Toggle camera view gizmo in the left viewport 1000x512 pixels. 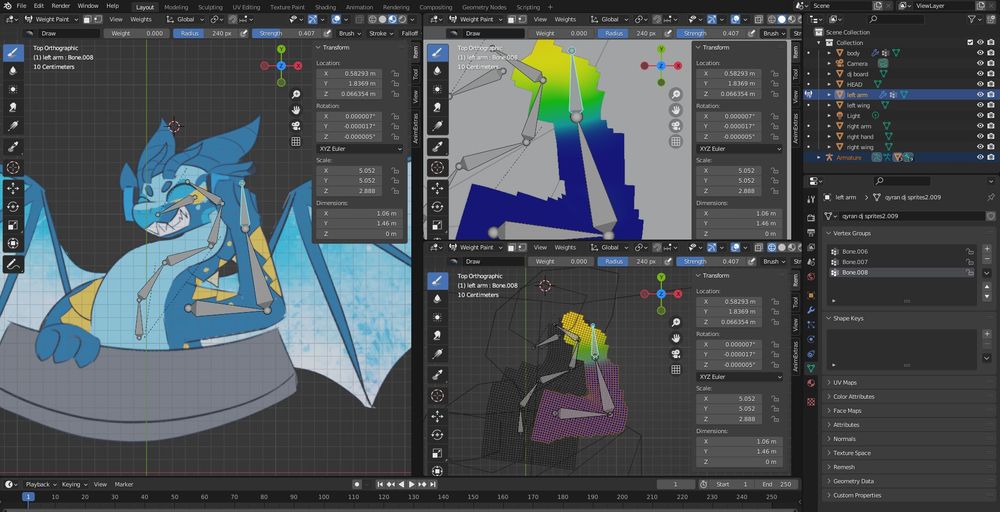pyautogui.click(x=296, y=126)
